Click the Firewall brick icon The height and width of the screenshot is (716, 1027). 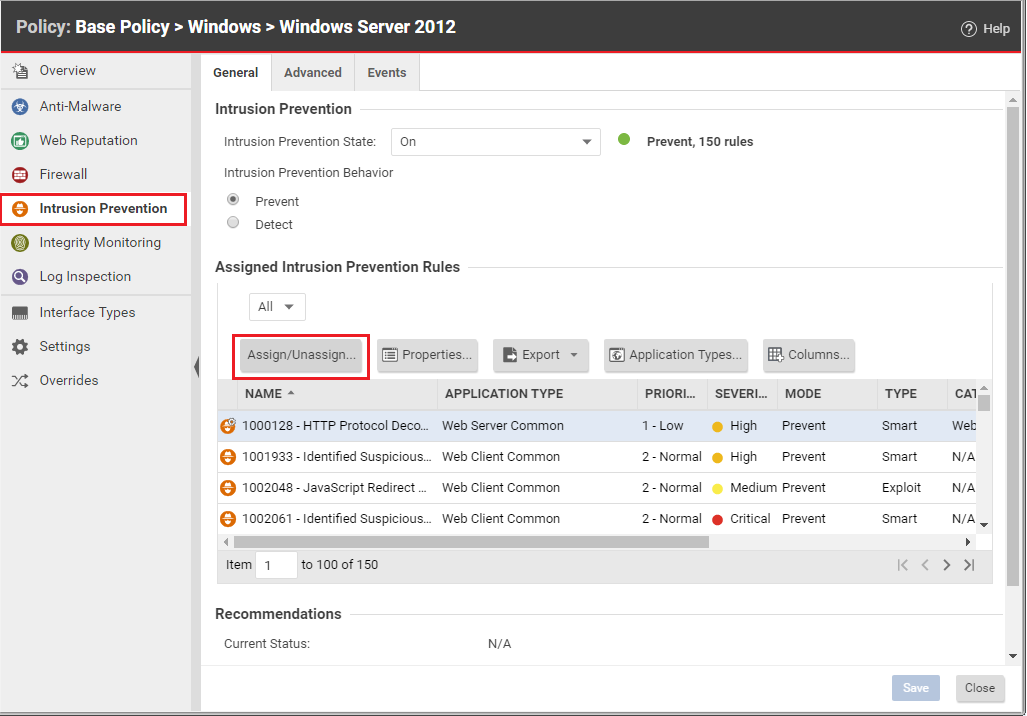tap(20, 175)
